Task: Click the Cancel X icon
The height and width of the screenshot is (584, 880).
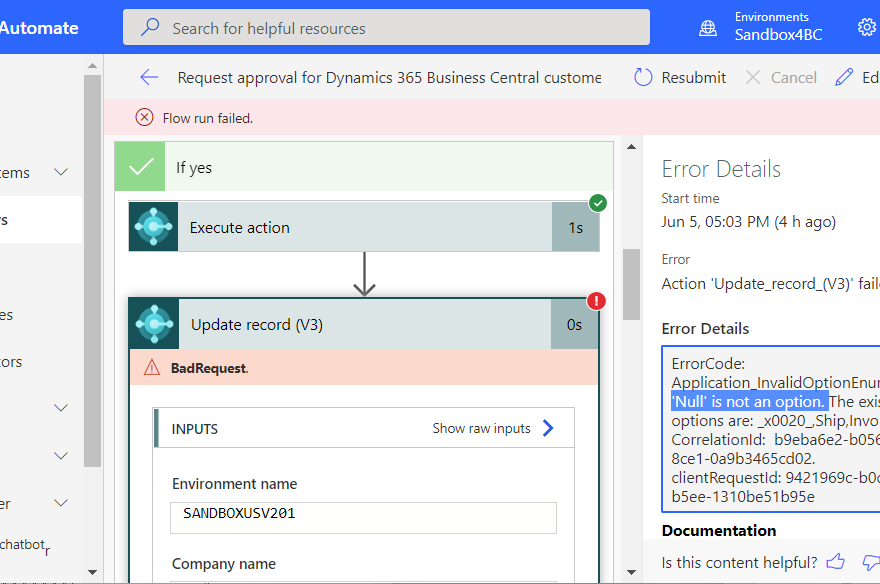Action: point(753,77)
